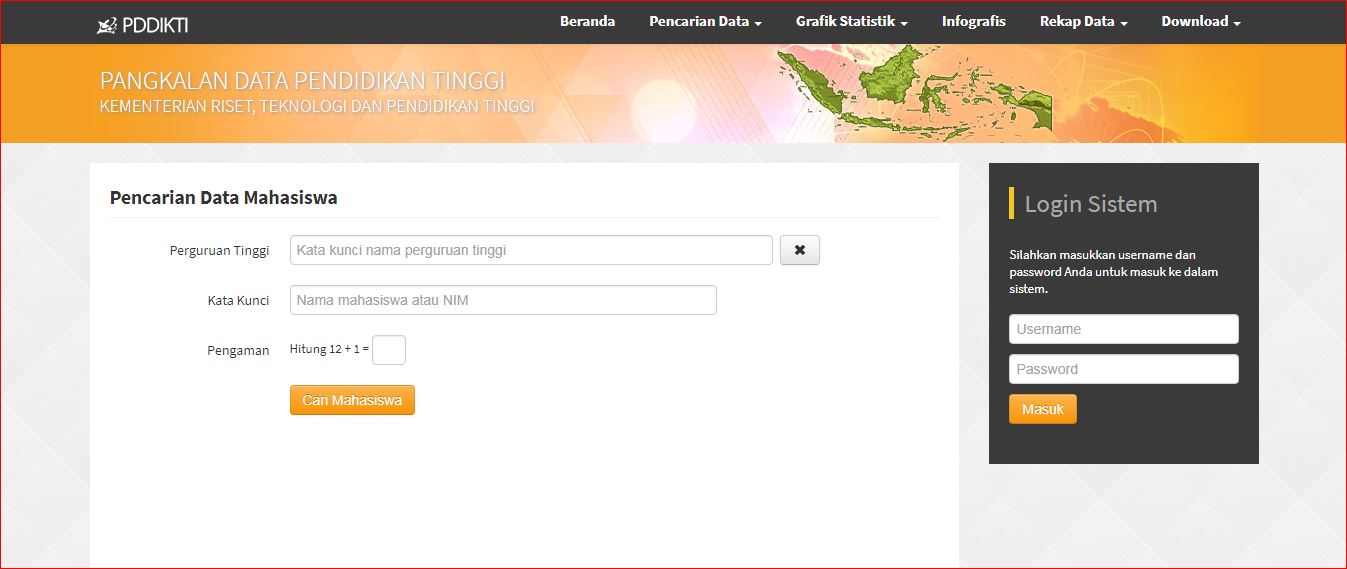
Task: Focus the Nama mahasiswa atau NIM field
Action: pyautogui.click(x=503, y=300)
